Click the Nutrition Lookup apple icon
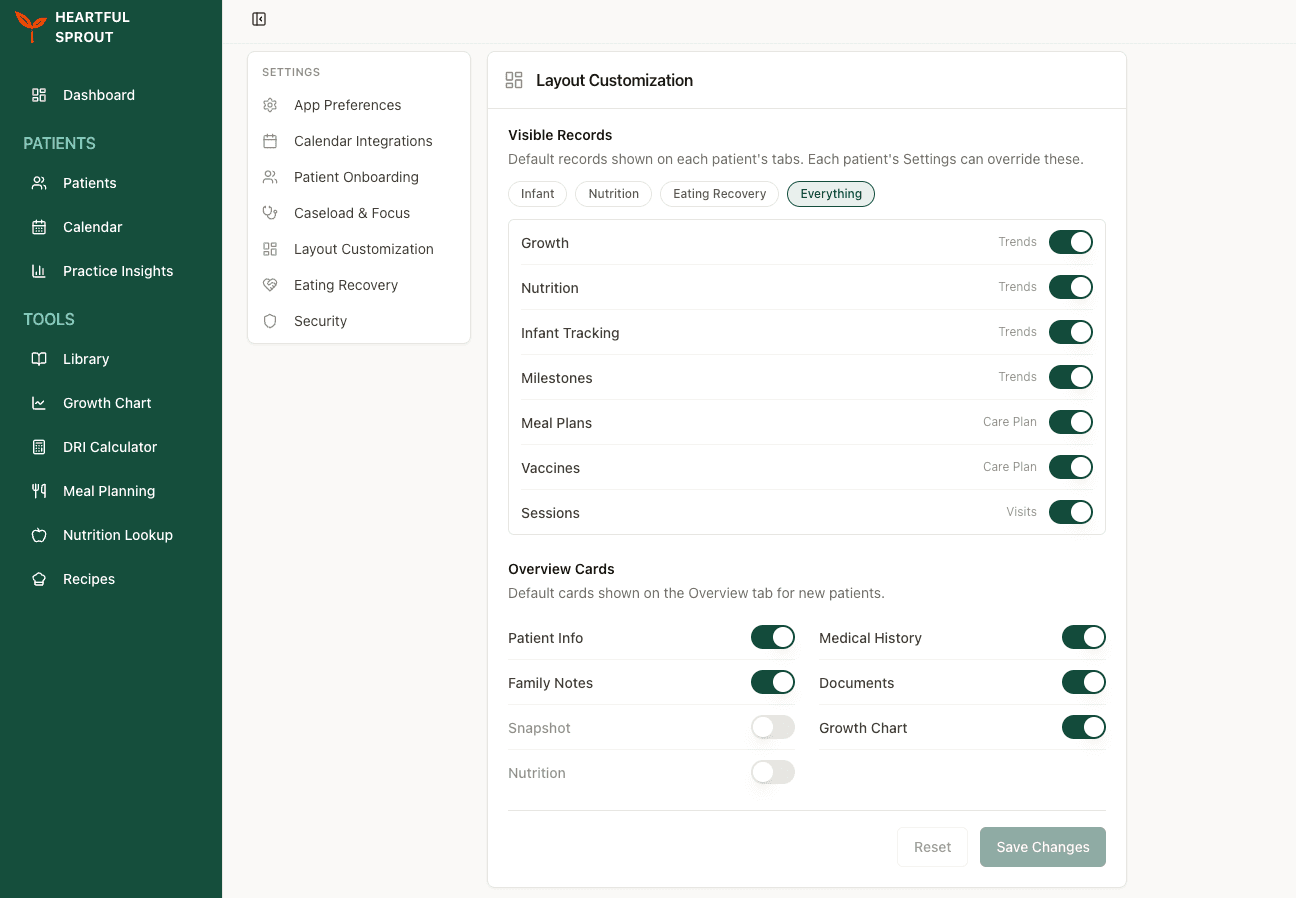This screenshot has width=1296, height=898. coord(39,535)
